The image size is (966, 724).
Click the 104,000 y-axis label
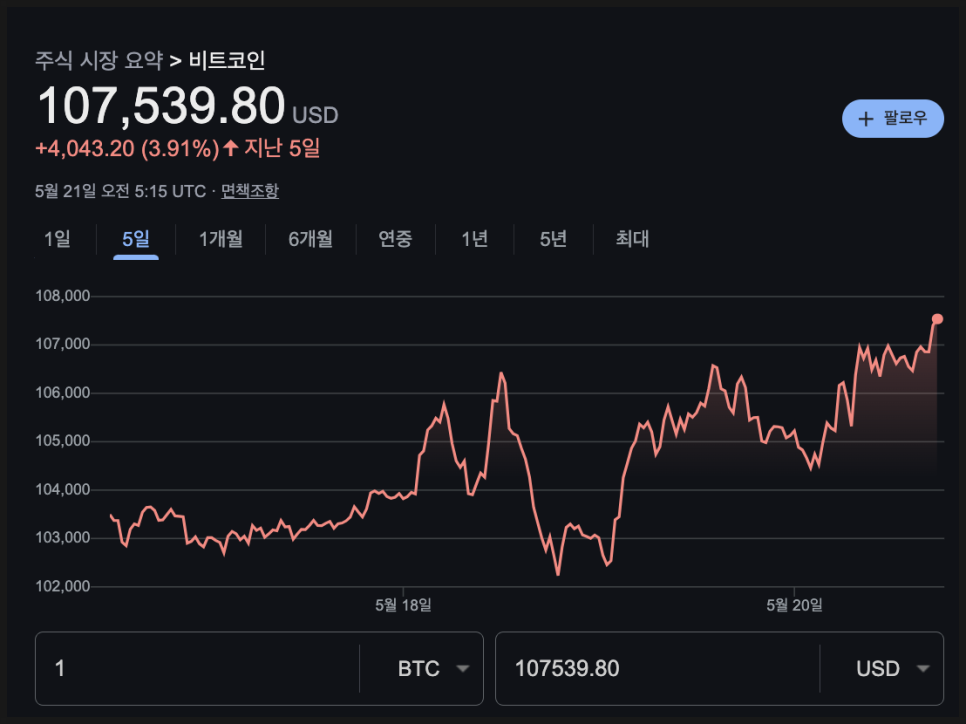coord(63,489)
